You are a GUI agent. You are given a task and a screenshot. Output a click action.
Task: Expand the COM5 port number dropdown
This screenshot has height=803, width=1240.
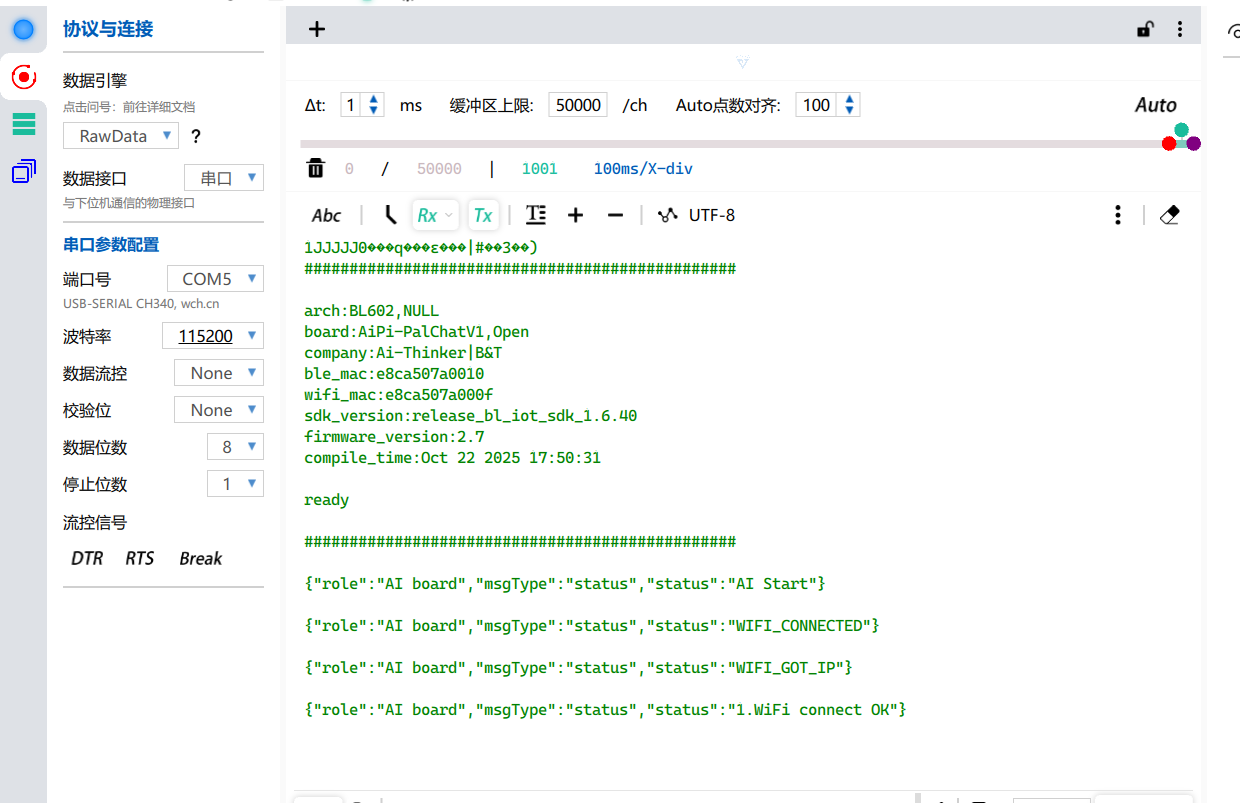tap(215, 279)
